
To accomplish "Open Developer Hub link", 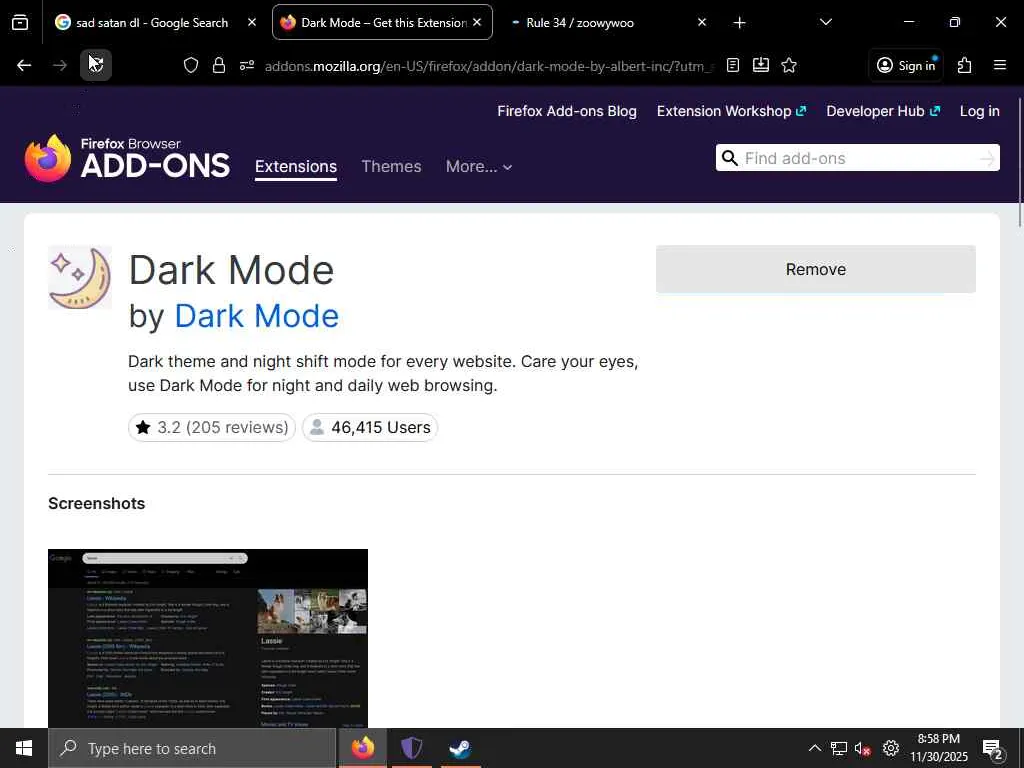I will 883,111.
